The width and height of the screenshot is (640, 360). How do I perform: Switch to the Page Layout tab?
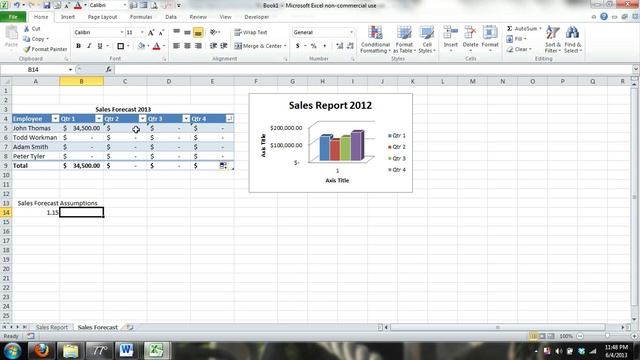(102, 17)
